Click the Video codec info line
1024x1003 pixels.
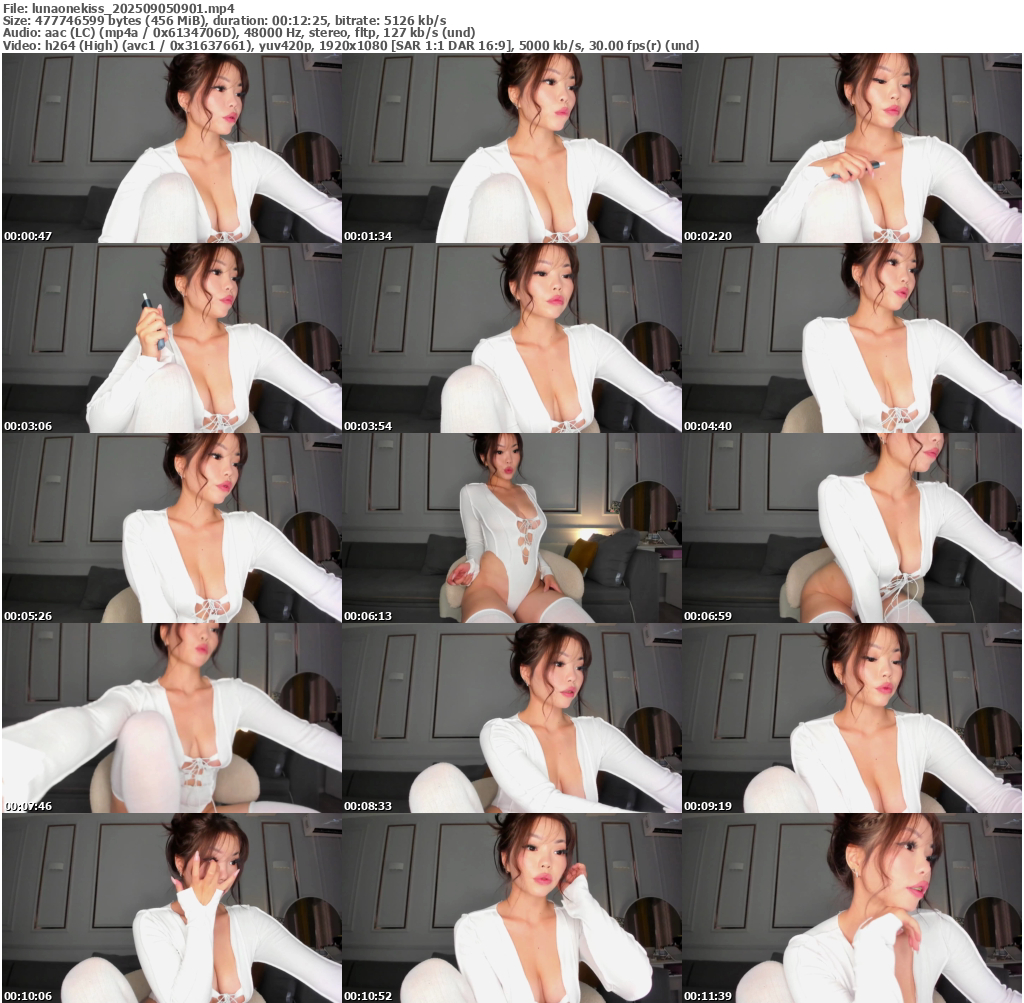click(350, 45)
